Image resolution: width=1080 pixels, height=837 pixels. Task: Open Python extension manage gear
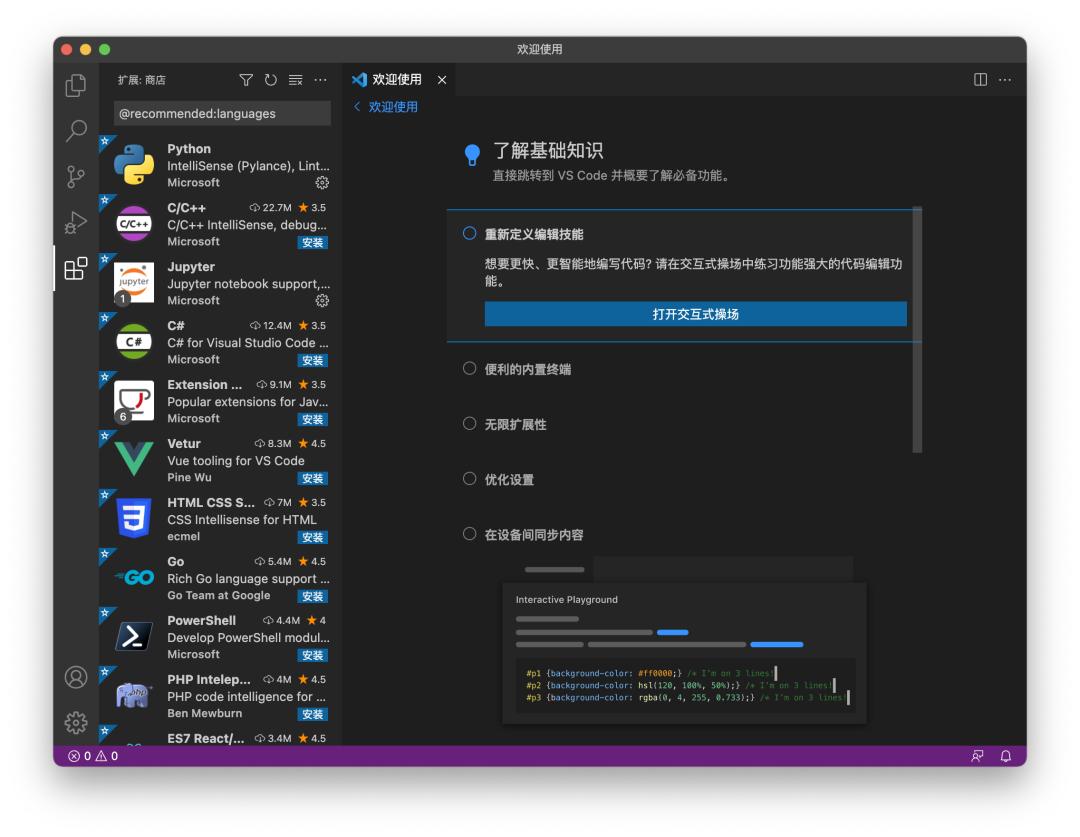pos(322,183)
